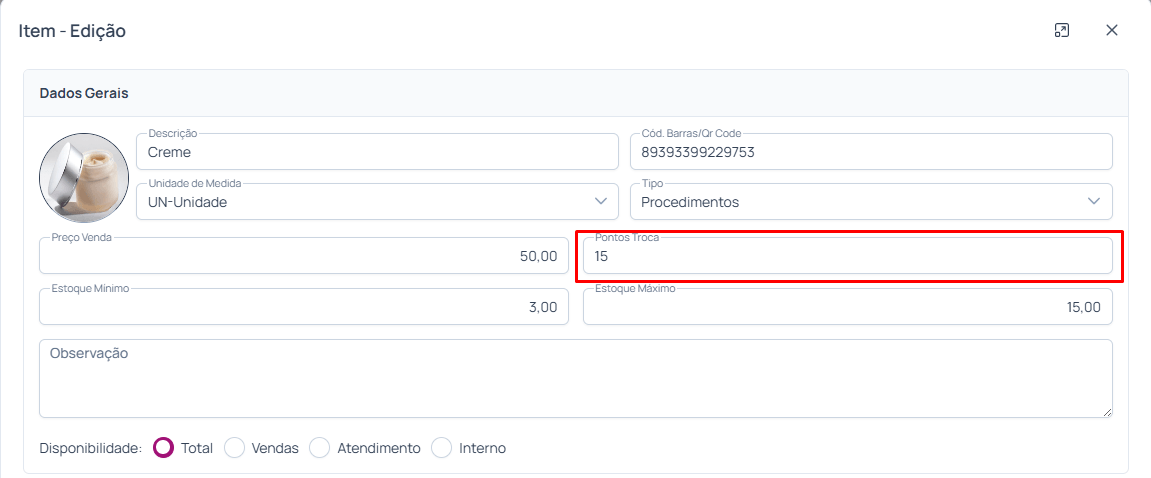Click inside the Observação text area
The image size is (1151, 478).
[x=576, y=378]
